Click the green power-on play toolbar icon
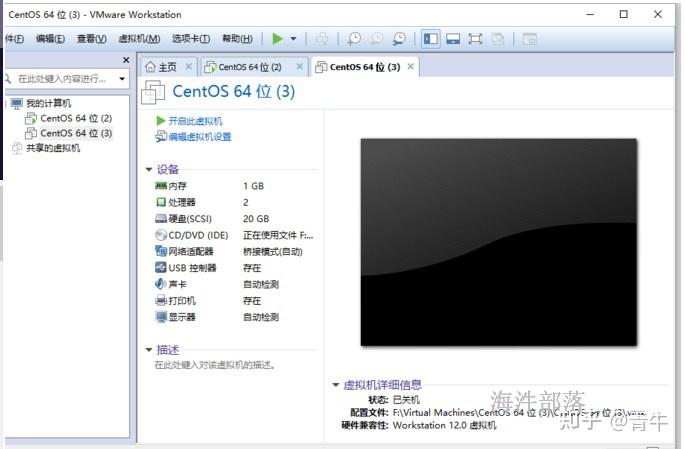Image resolution: width=685 pixels, height=449 pixels. tap(277, 39)
